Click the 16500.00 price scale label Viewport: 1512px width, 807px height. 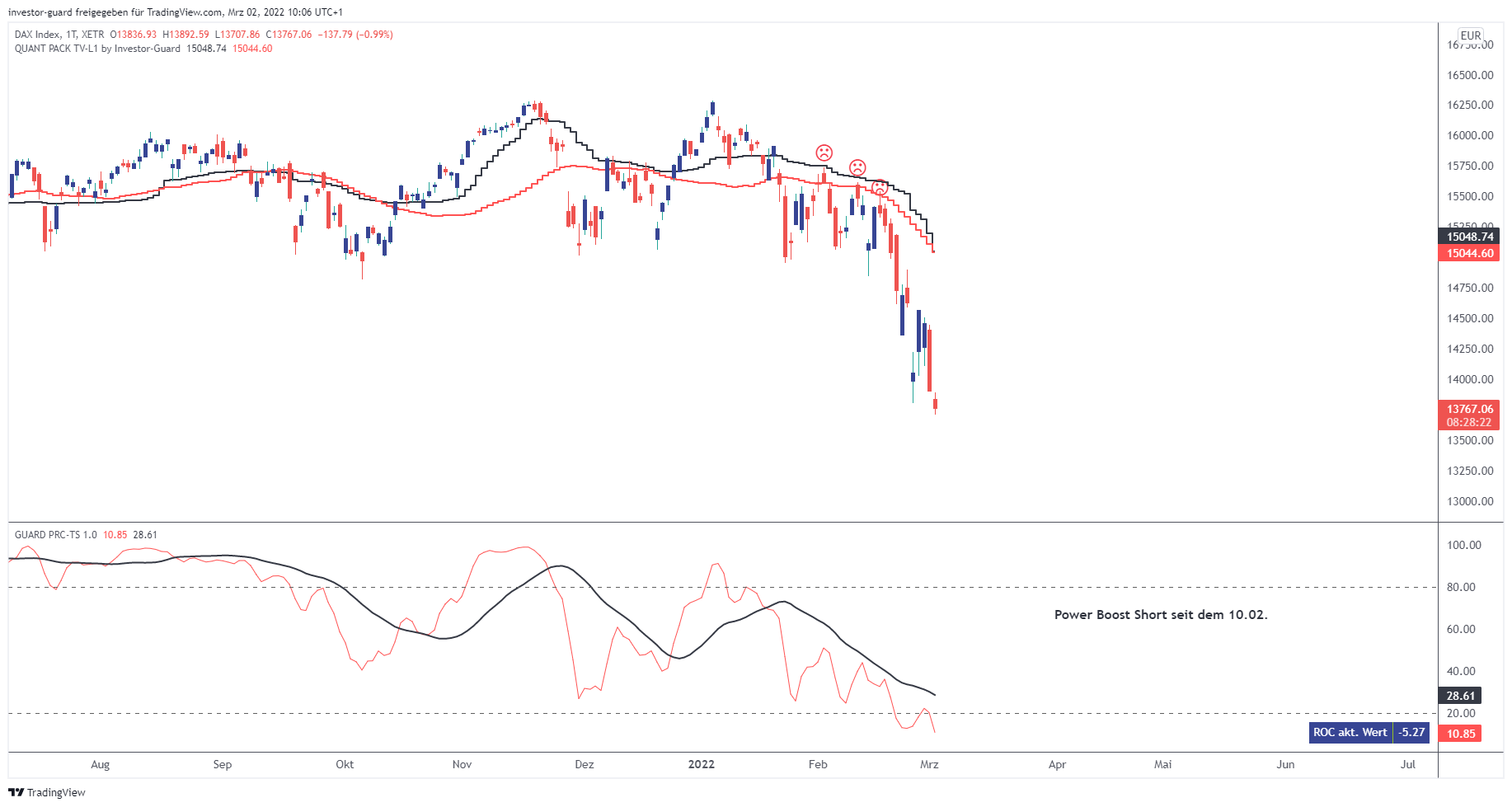1470,75
